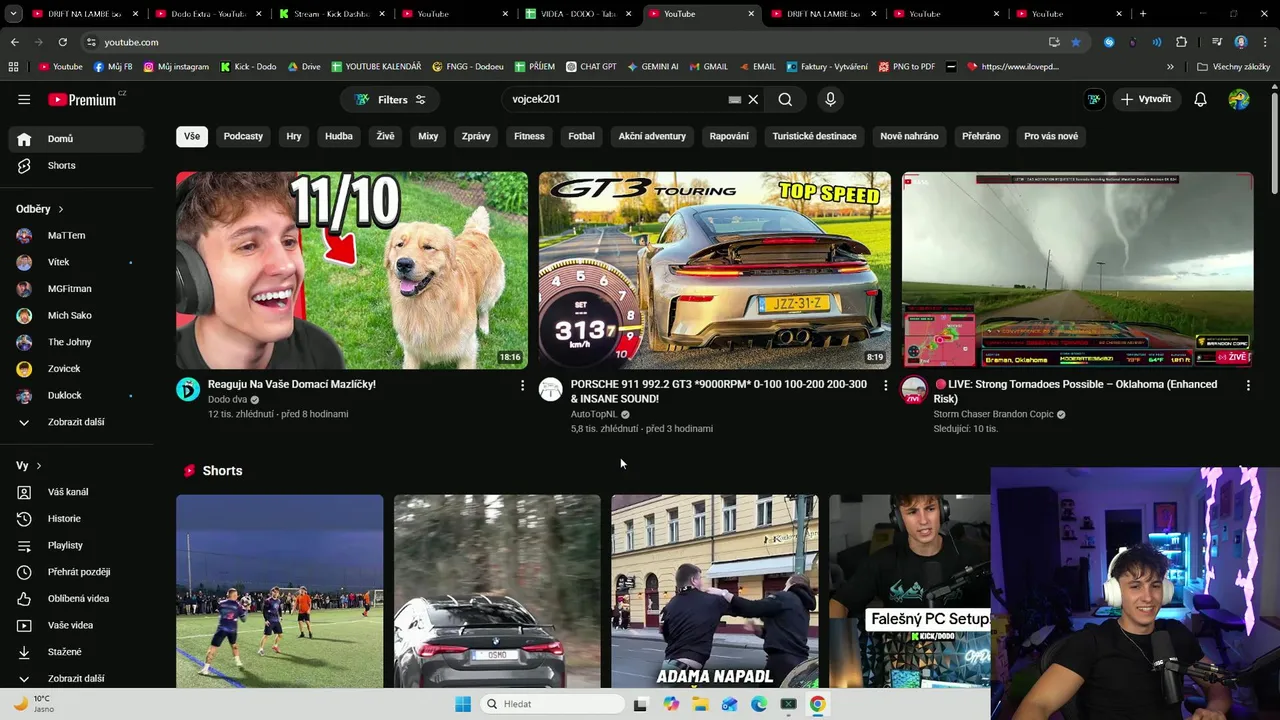Reload the page
This screenshot has width=1280, height=720.
coord(62,42)
